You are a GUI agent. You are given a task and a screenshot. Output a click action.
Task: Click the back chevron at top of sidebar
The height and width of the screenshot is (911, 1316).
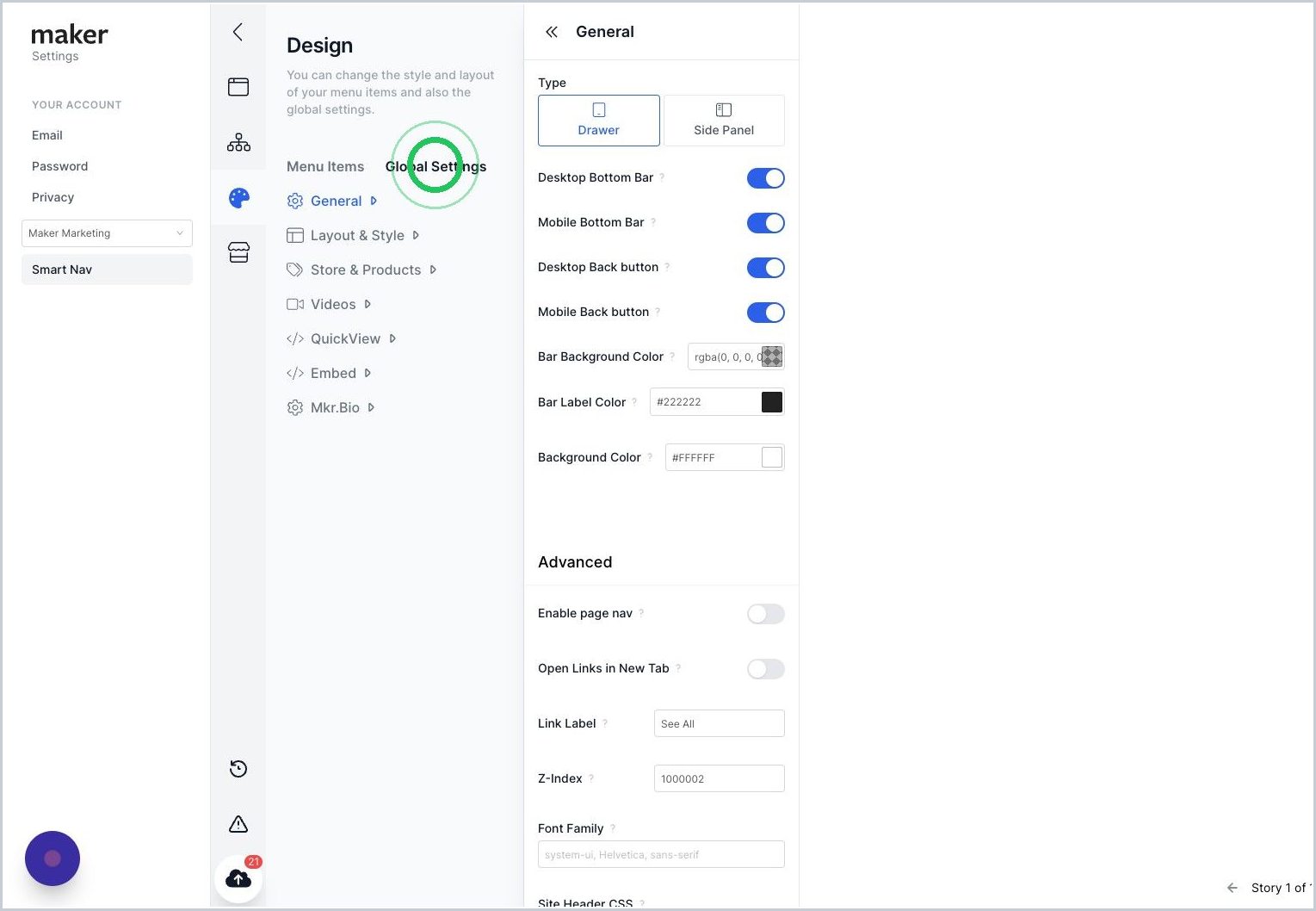point(238,32)
